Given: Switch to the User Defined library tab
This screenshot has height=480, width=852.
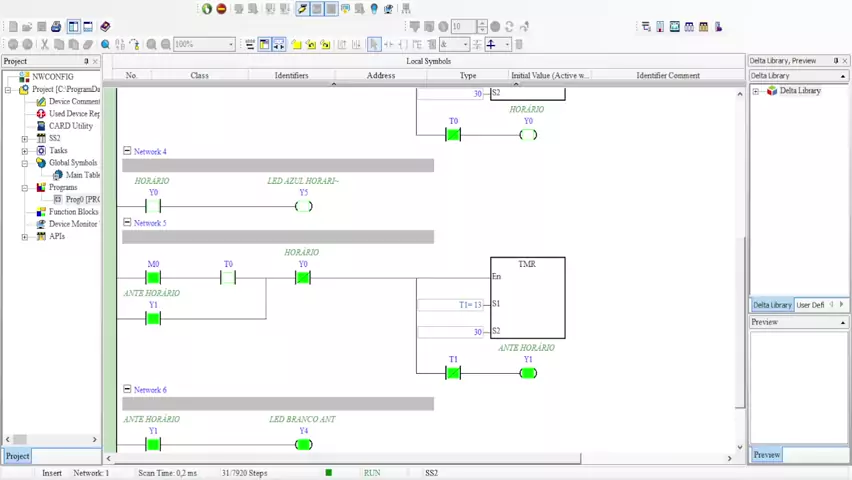Looking at the screenshot, I should pyautogui.click(x=810, y=305).
